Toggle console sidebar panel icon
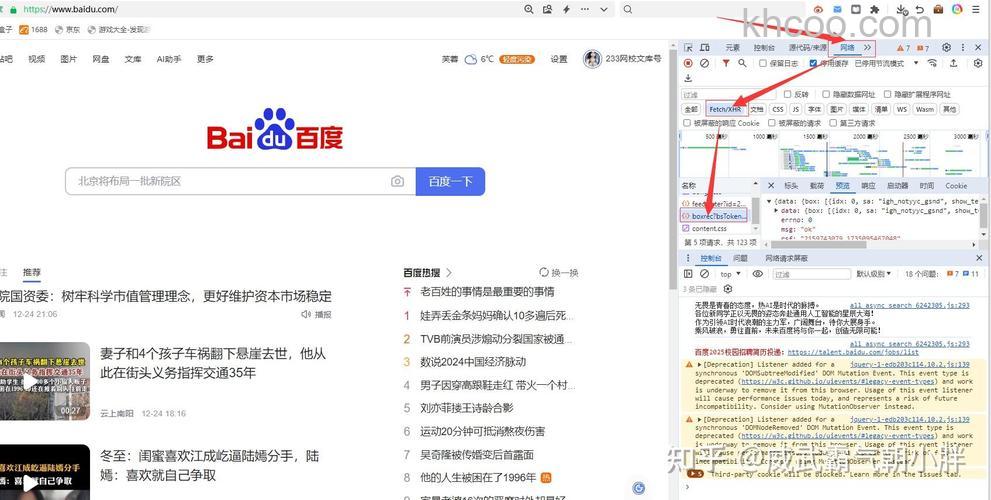Viewport: 991px width, 500px height. 688,274
